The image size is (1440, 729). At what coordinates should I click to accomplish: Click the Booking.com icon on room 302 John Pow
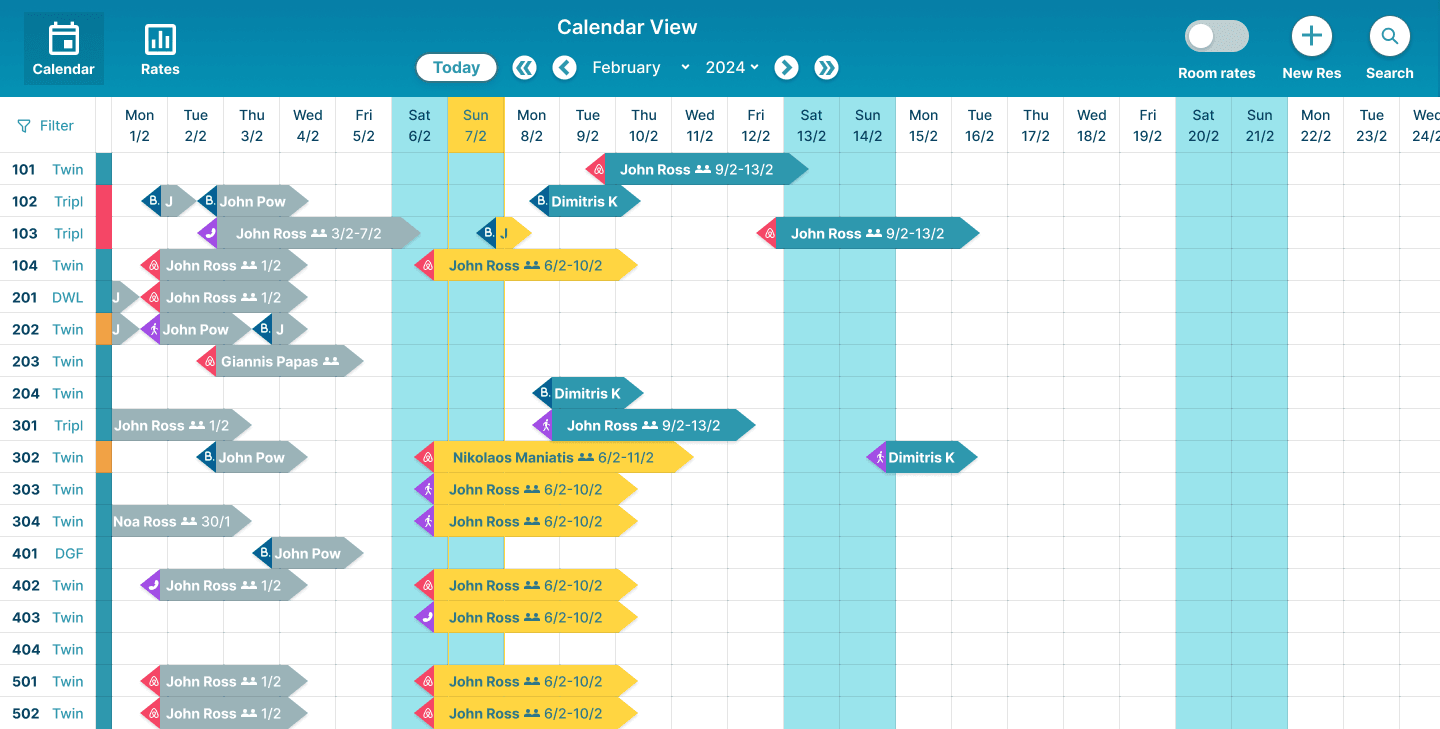pyautogui.click(x=208, y=457)
